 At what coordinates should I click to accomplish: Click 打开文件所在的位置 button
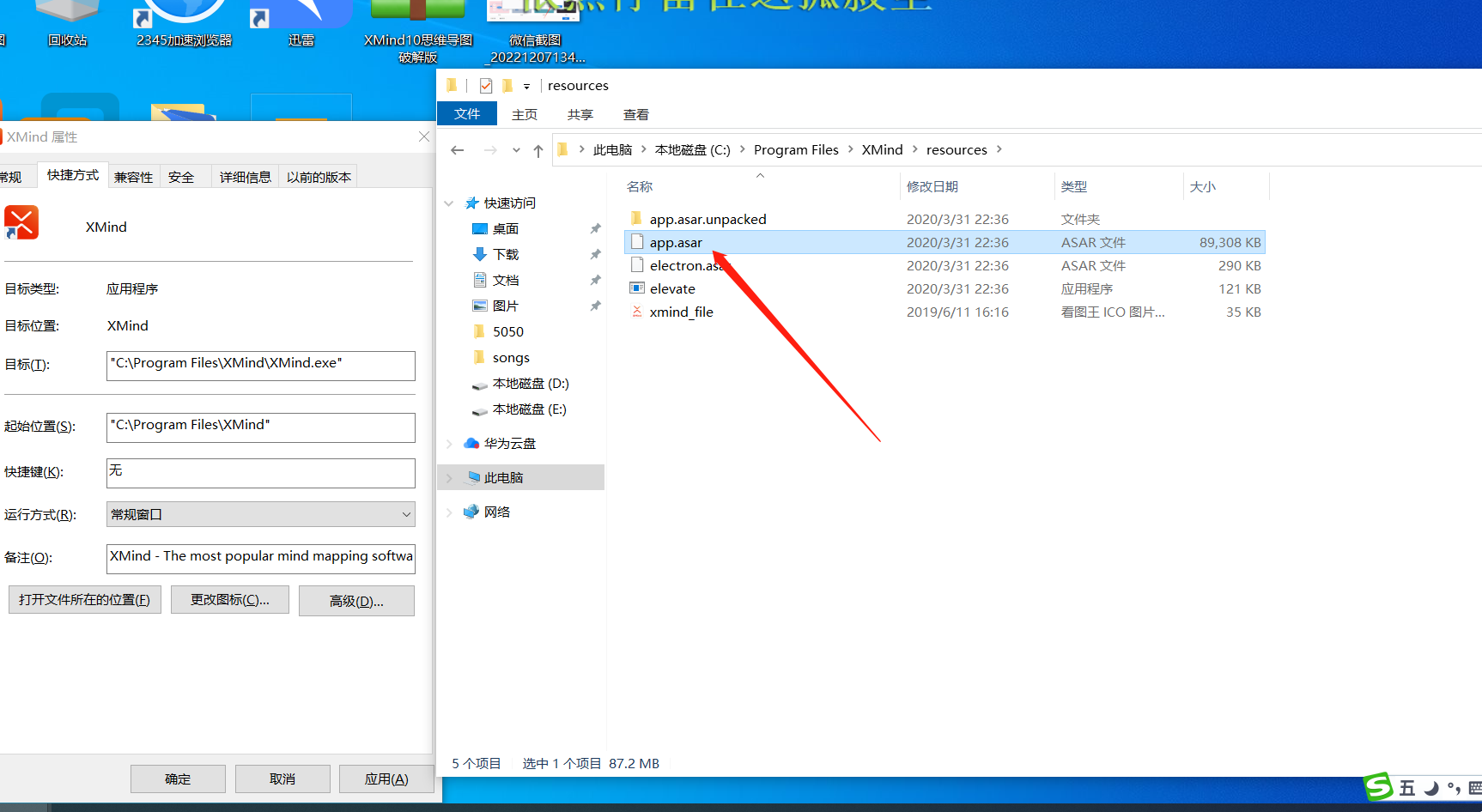pyautogui.click(x=83, y=599)
